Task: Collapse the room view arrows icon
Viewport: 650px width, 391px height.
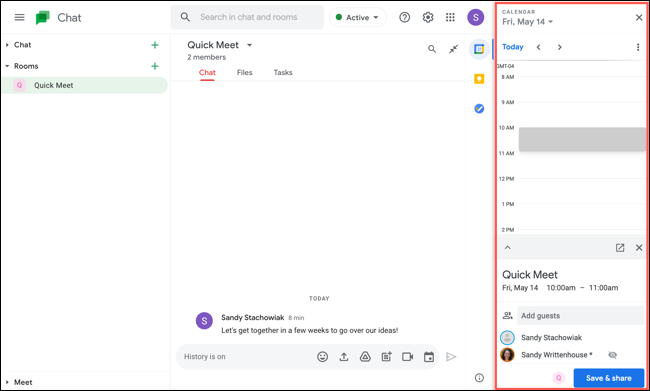Action: pyautogui.click(x=454, y=49)
